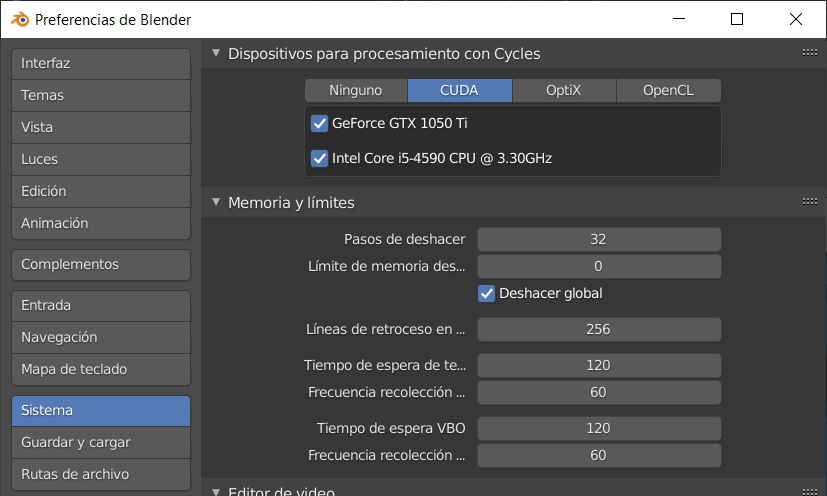The image size is (827, 496).
Task: Click the 'Preferencias de Blender' window title
Action: 113,20
